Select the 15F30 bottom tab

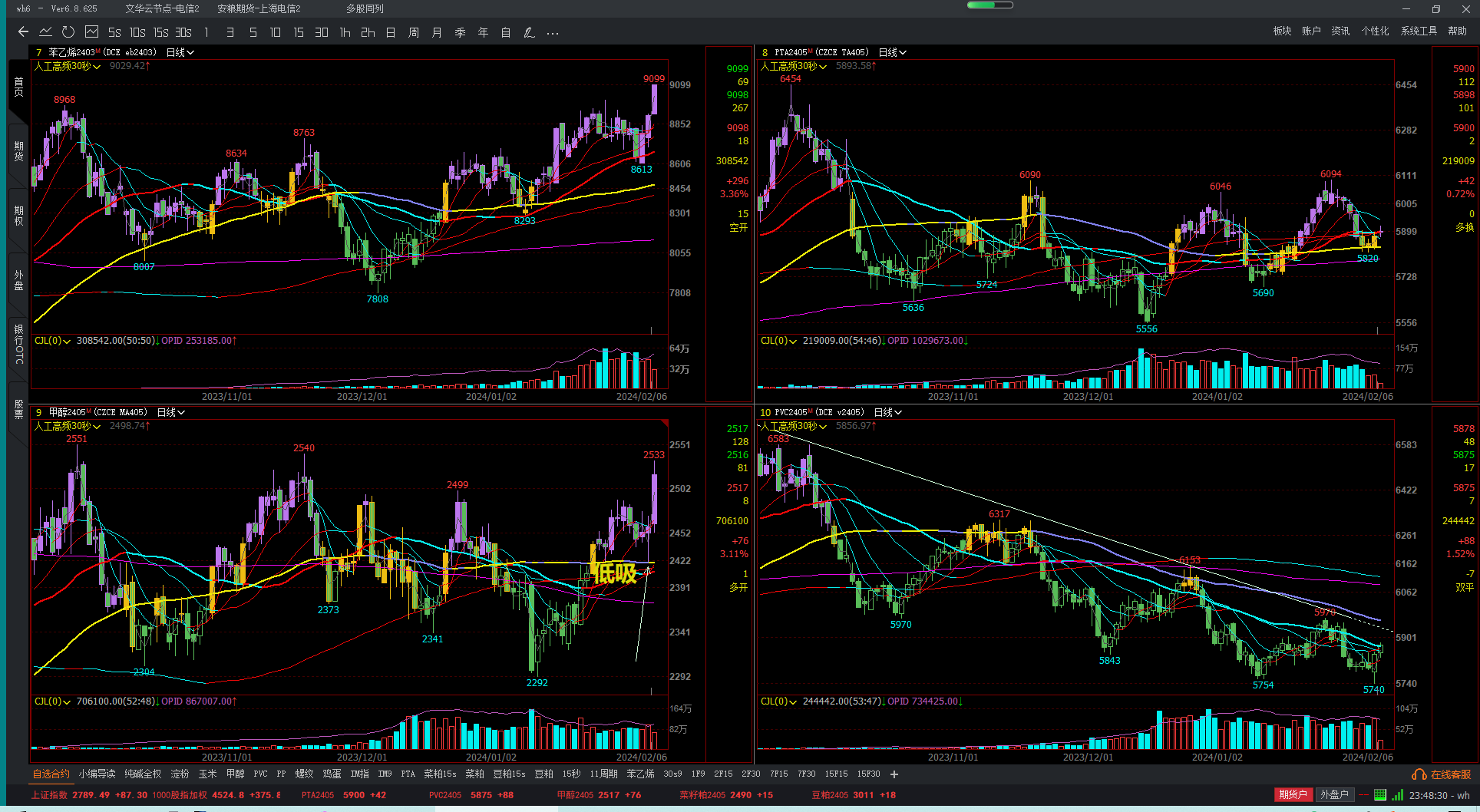pos(868,774)
